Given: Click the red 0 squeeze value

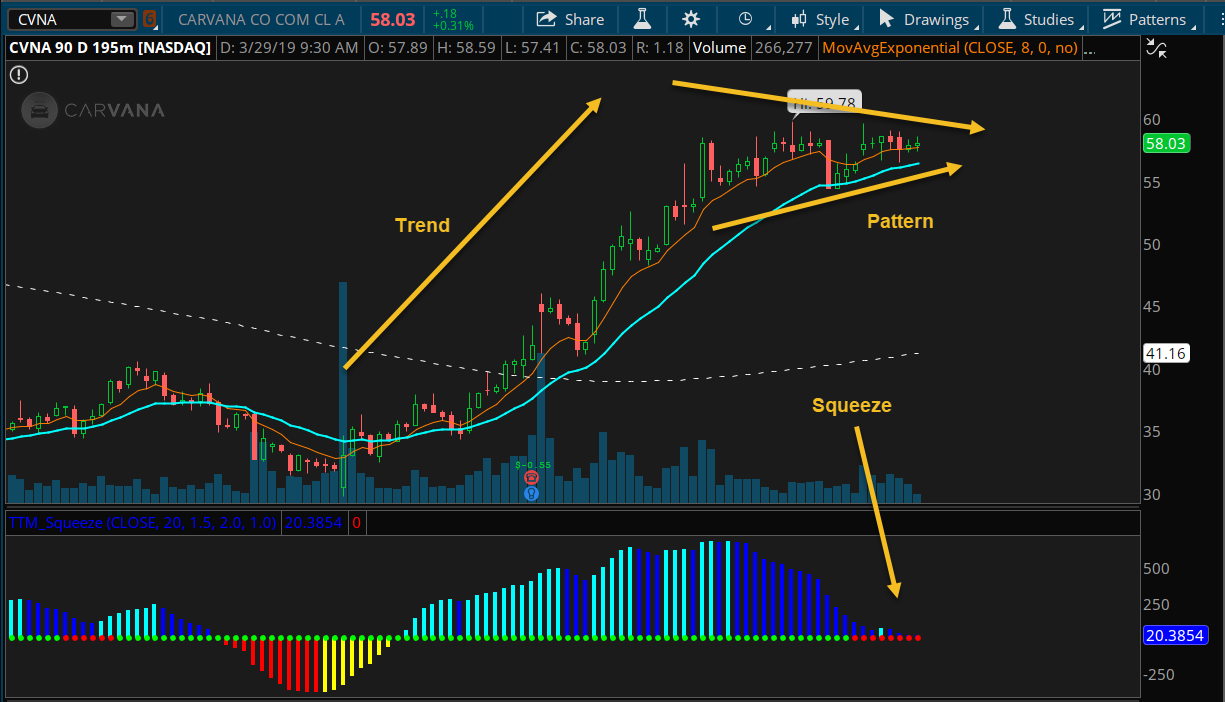Looking at the screenshot, I should [356, 522].
